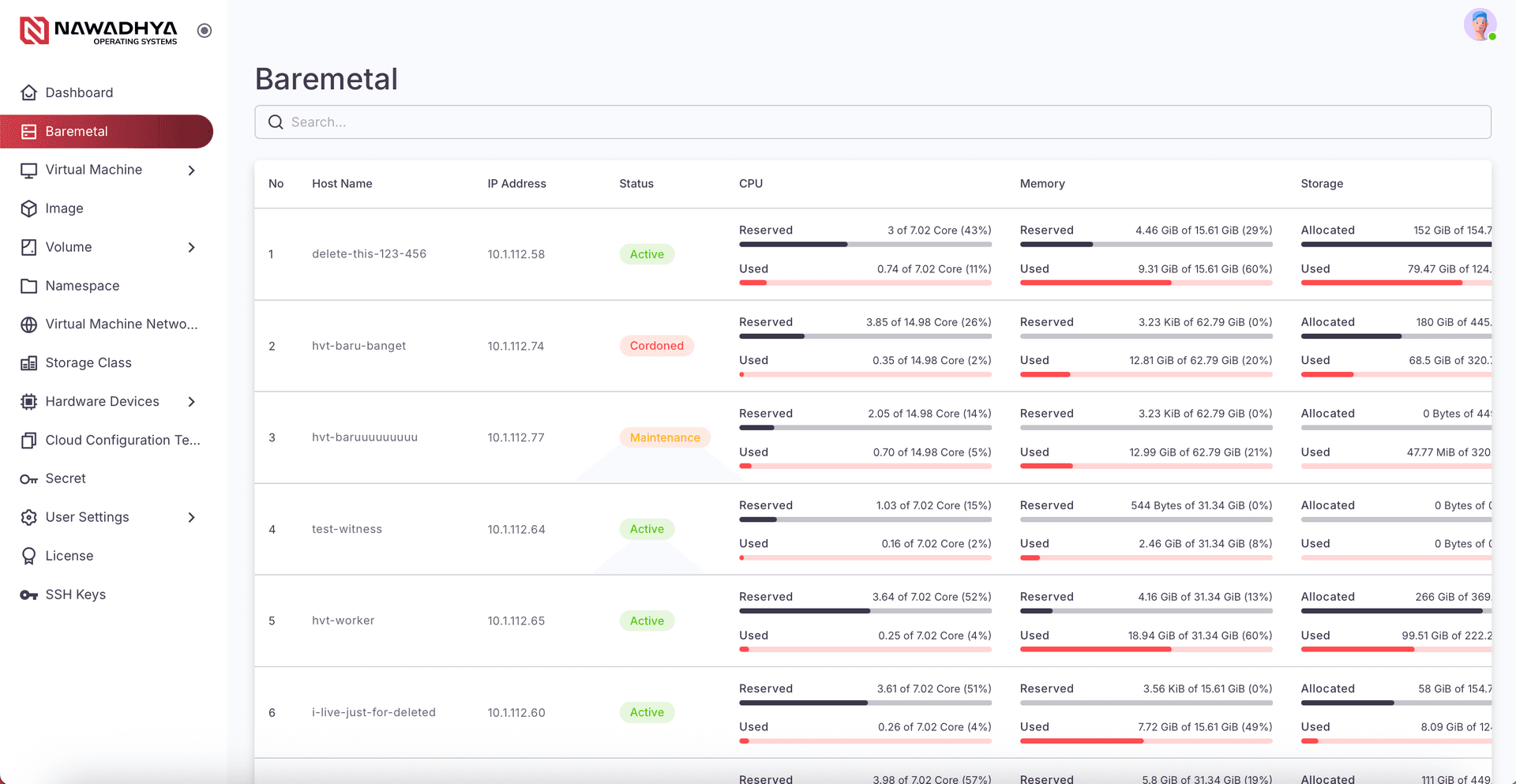Click IP address 10.1.112.58

coord(516,254)
